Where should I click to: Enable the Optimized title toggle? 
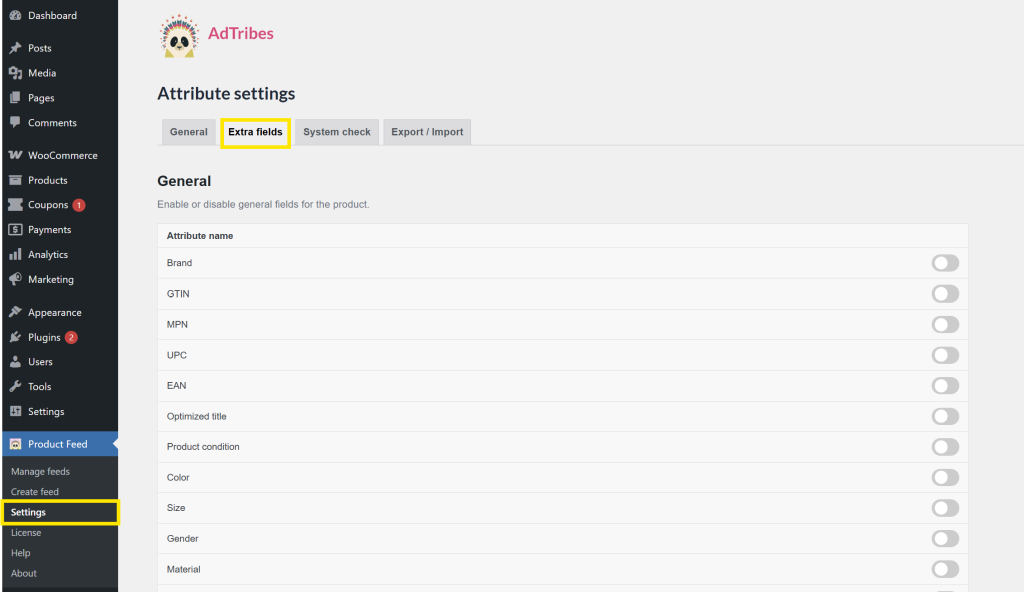point(944,416)
